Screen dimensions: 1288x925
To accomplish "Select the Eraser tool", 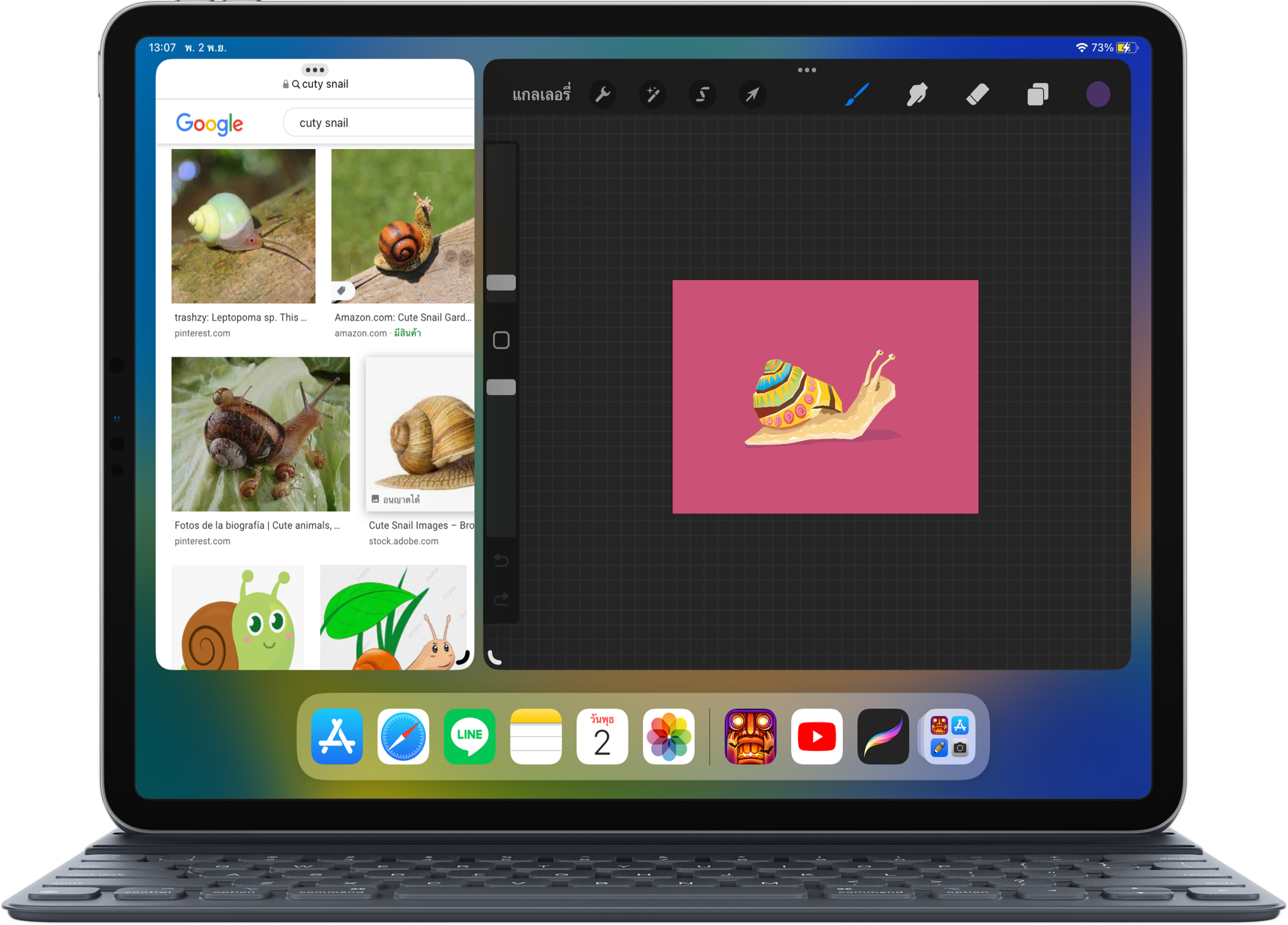I will pyautogui.click(x=977, y=94).
